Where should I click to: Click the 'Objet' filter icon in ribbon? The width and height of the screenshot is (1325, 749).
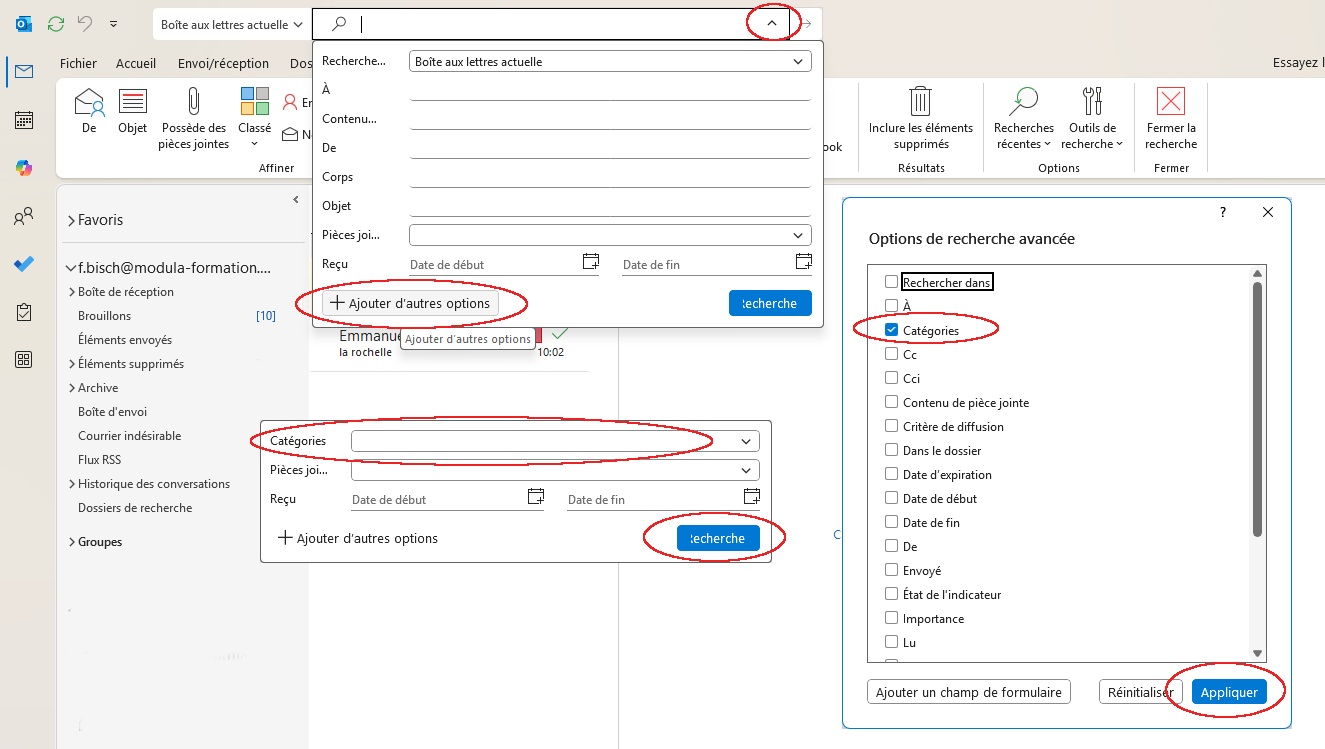coord(132,102)
